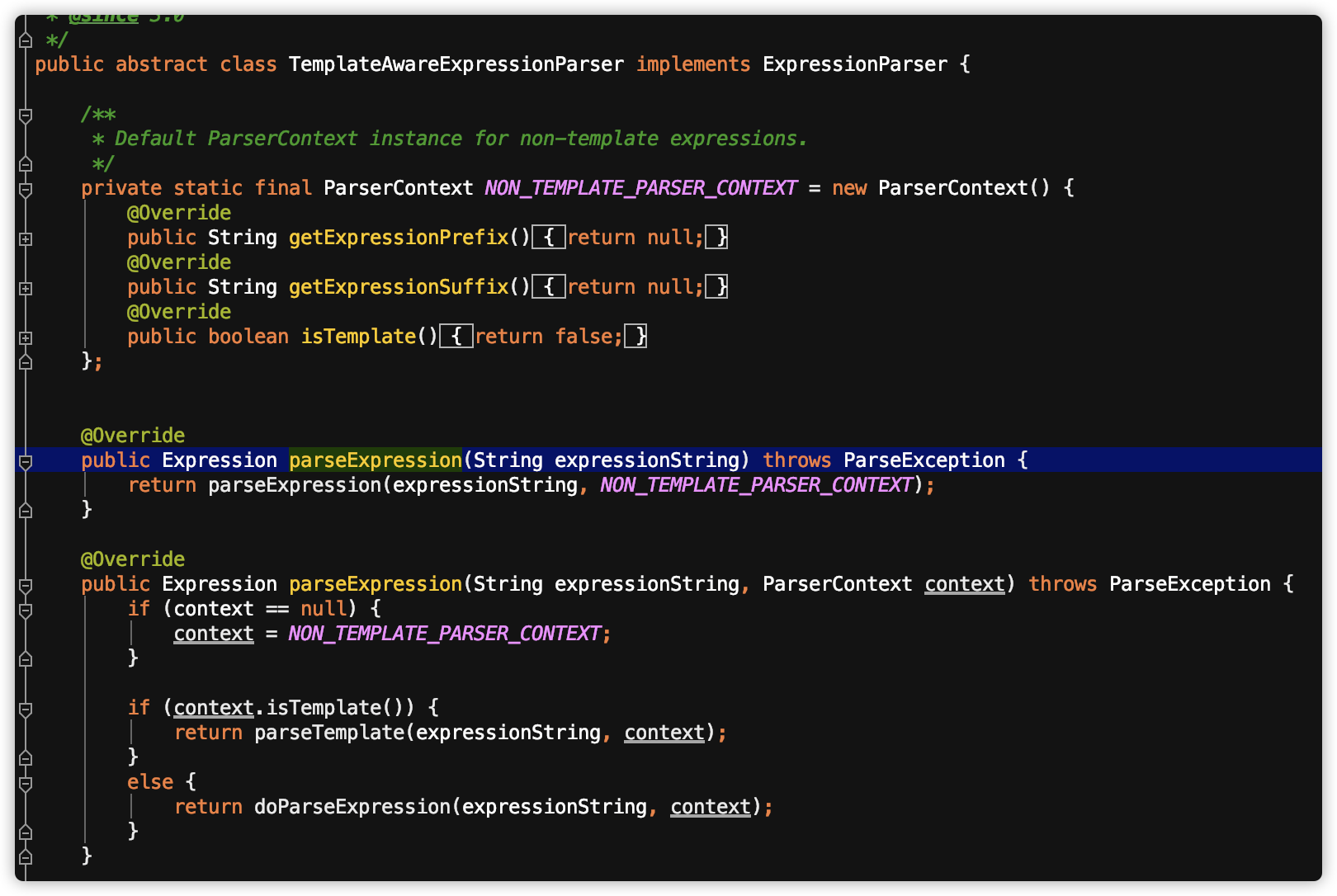The image size is (1337, 896).
Task: Click the ParserContext type in two-argument parseExpression signature
Action: click(838, 584)
